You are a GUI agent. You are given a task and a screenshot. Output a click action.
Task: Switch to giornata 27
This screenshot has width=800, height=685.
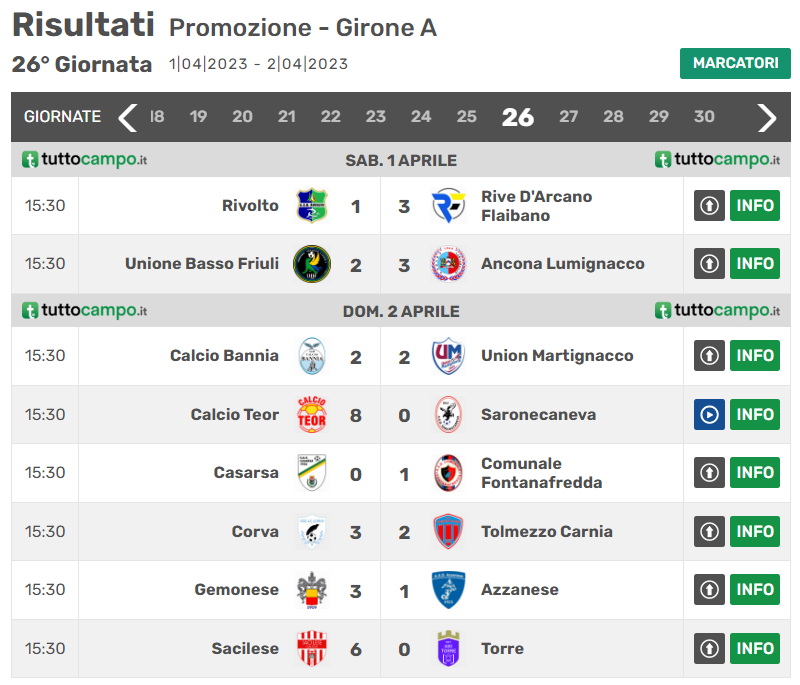tap(569, 117)
